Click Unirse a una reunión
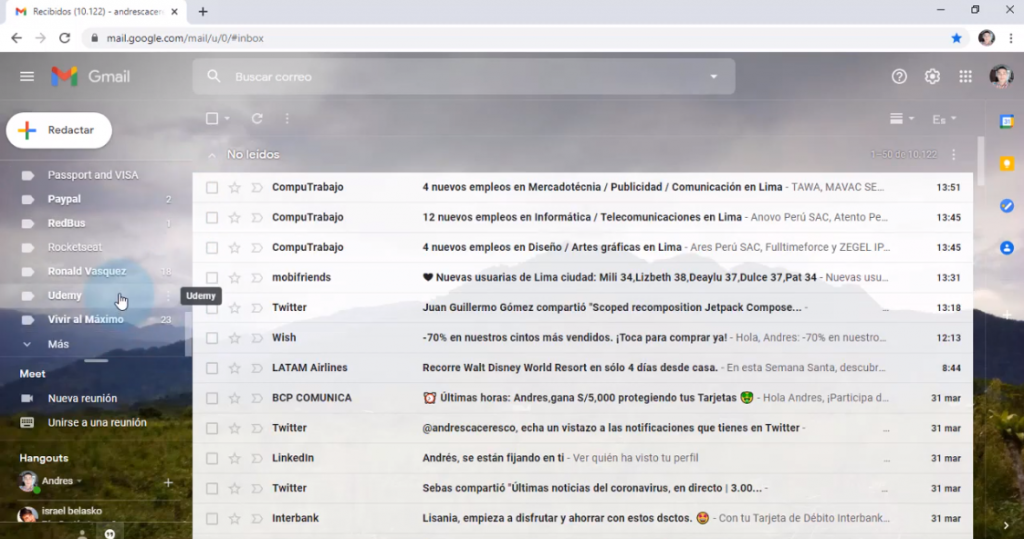Screen dimensions: 1024x539 click(x=97, y=423)
